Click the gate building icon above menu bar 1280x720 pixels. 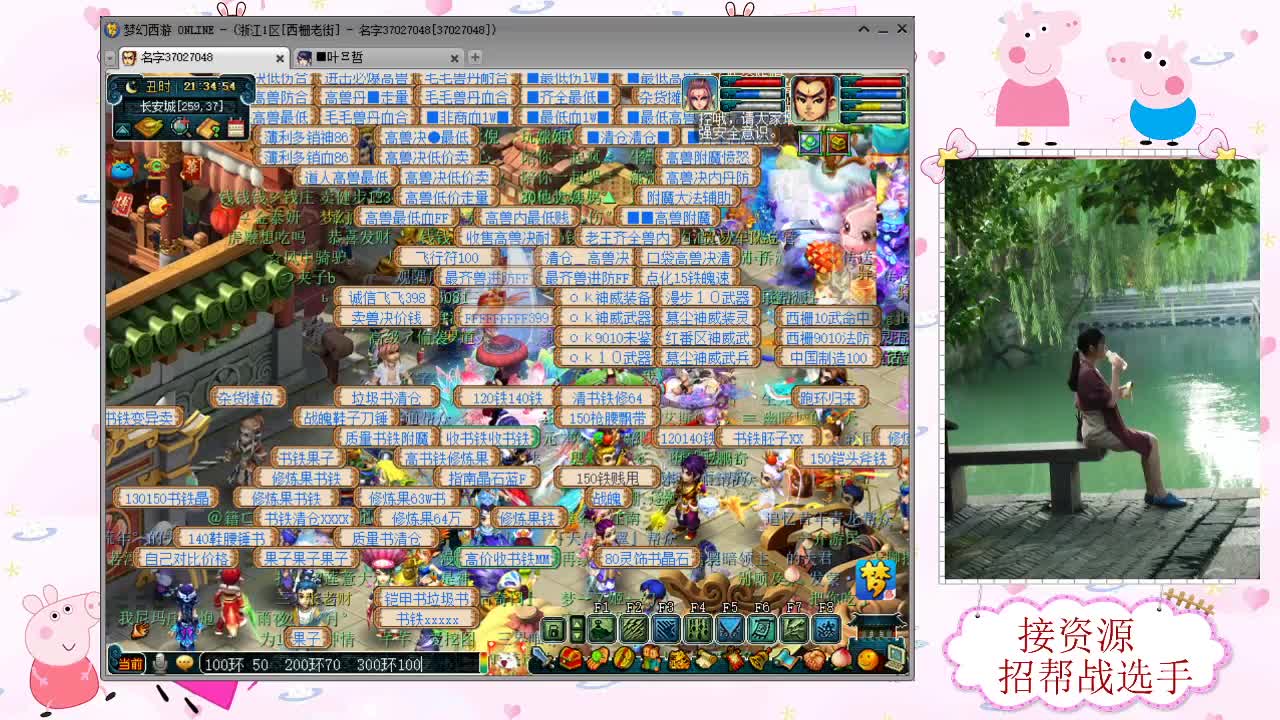click(x=878, y=625)
